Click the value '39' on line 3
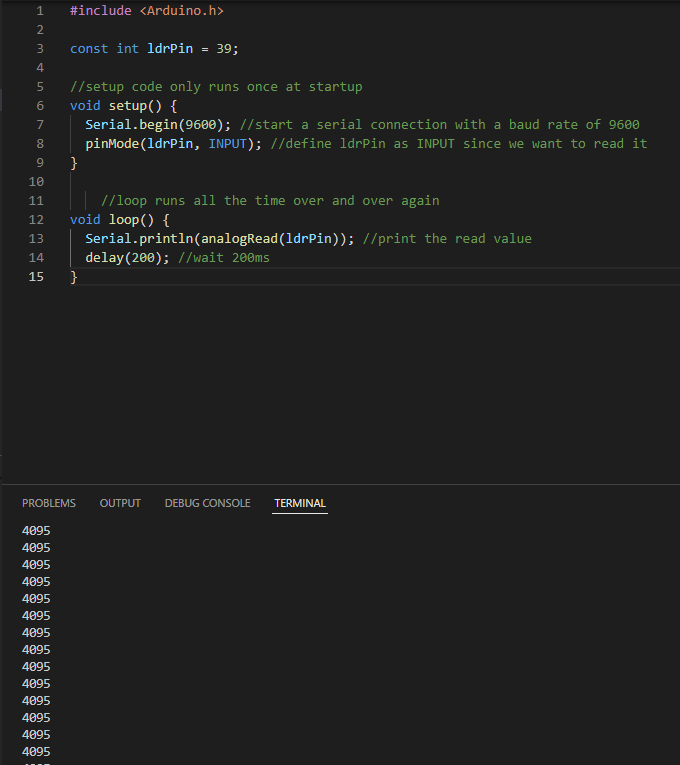680x765 pixels. (x=223, y=49)
